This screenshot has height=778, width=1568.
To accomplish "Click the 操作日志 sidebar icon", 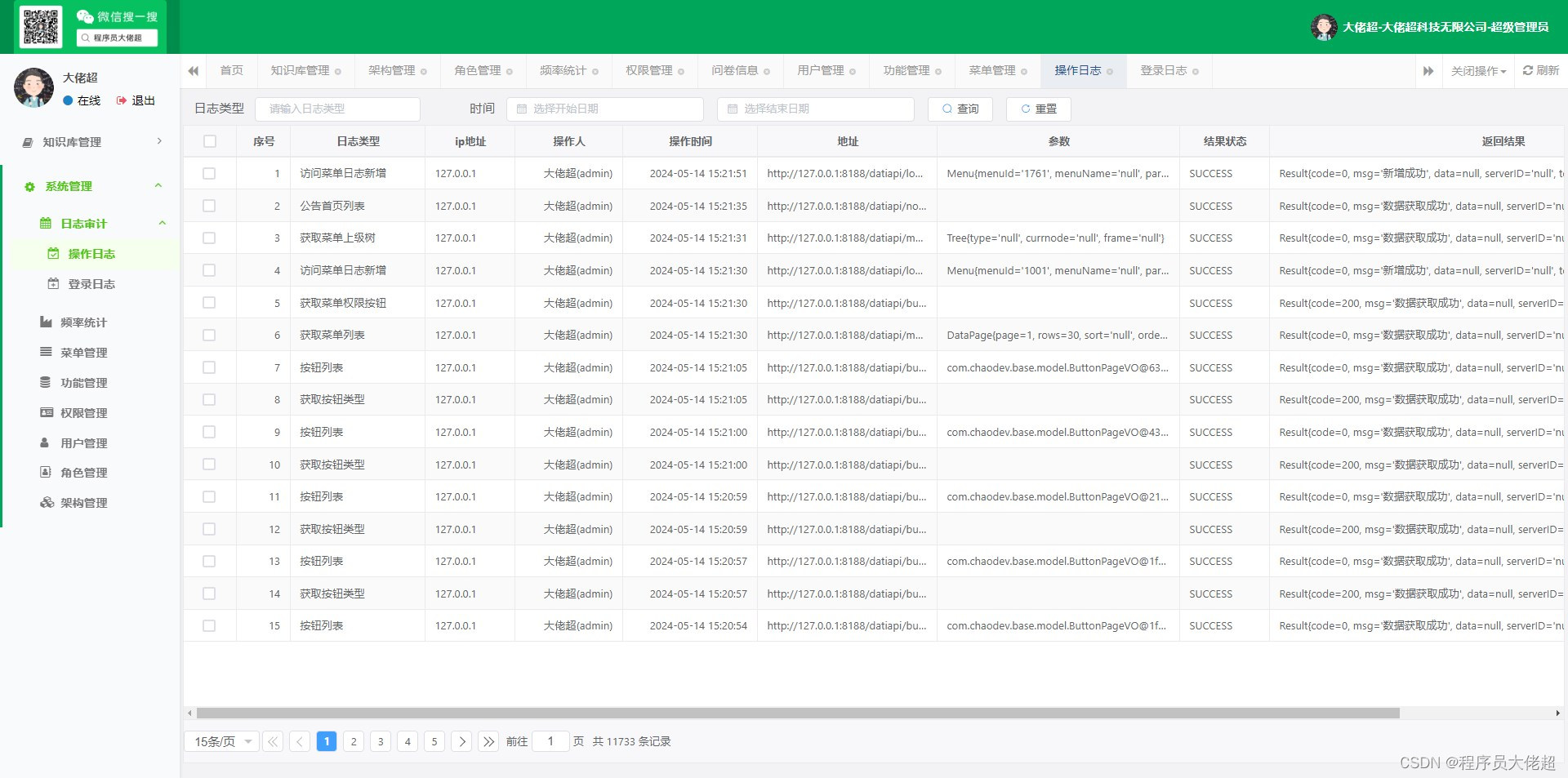I will coord(53,254).
